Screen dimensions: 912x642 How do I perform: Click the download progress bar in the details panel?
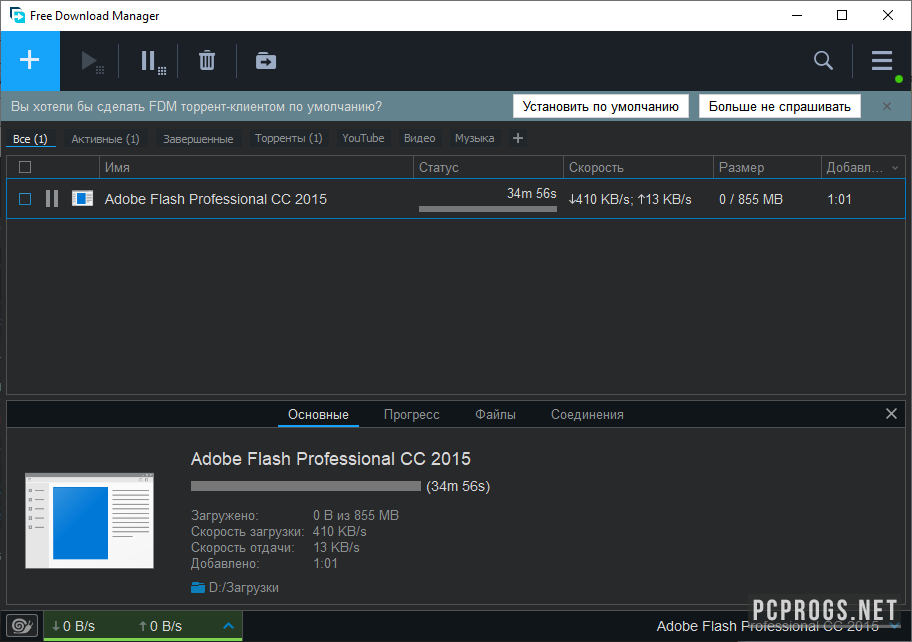[x=305, y=486]
